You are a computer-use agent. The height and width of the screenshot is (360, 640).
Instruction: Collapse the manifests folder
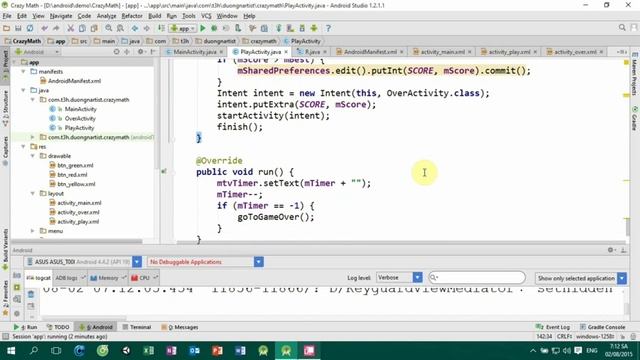point(23,71)
